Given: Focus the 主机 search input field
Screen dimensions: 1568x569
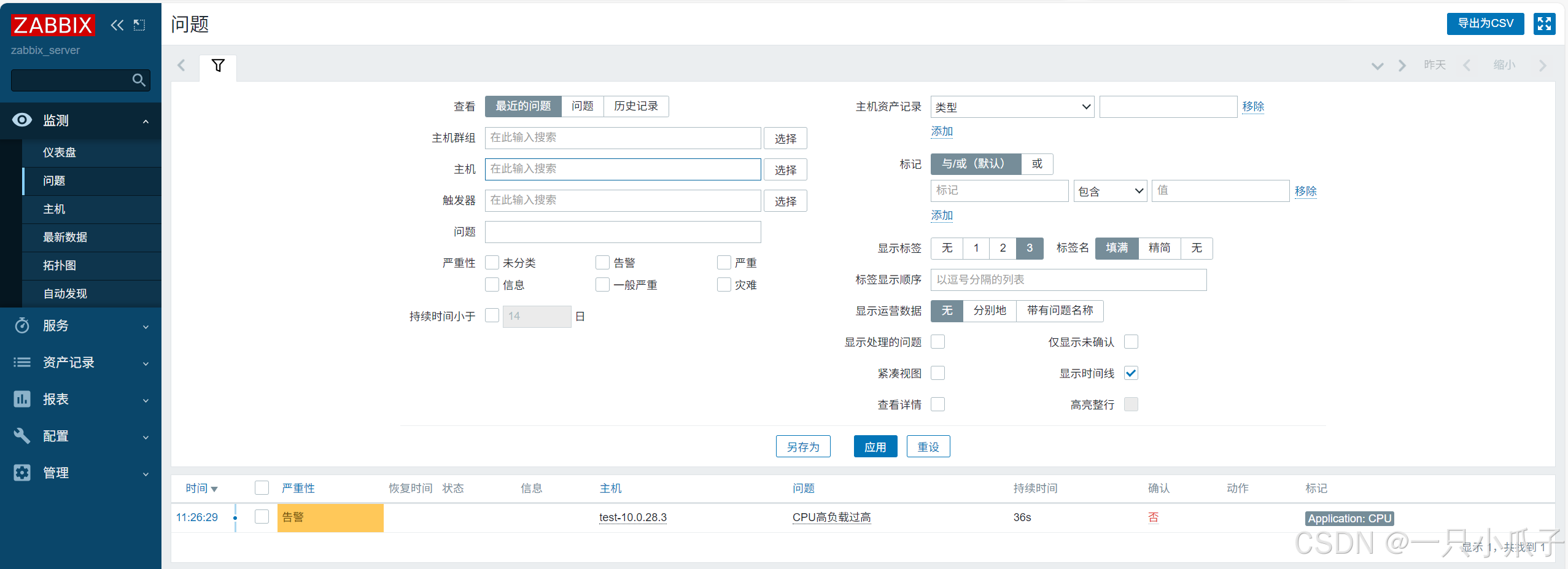Looking at the screenshot, I should (x=623, y=169).
